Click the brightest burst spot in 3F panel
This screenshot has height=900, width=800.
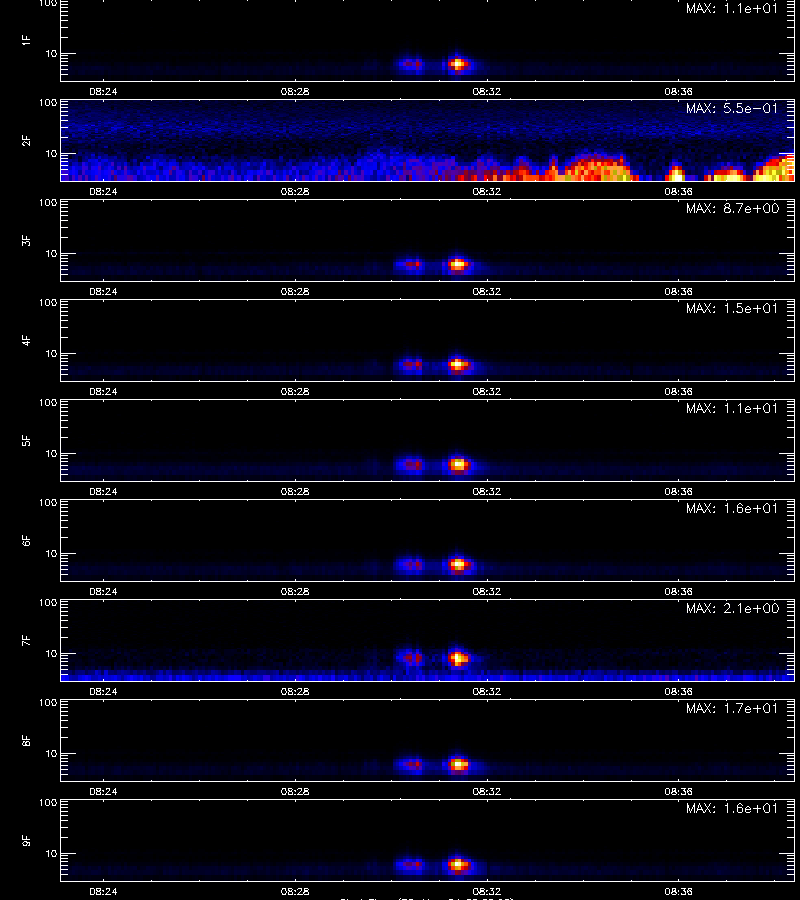(x=458, y=265)
